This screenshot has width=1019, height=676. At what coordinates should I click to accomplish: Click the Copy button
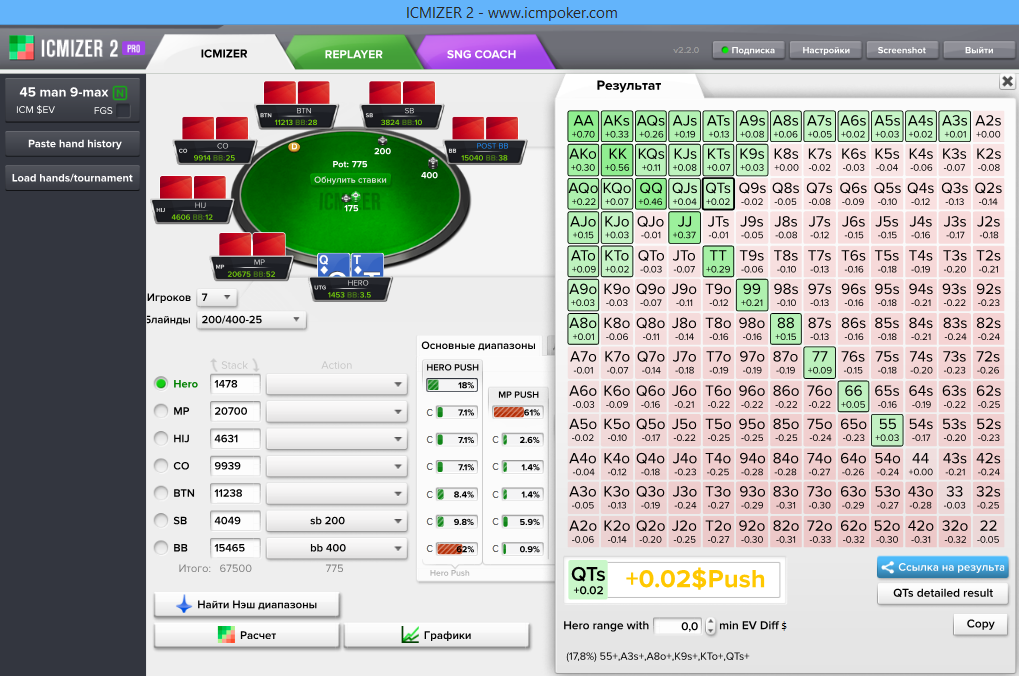(x=980, y=624)
